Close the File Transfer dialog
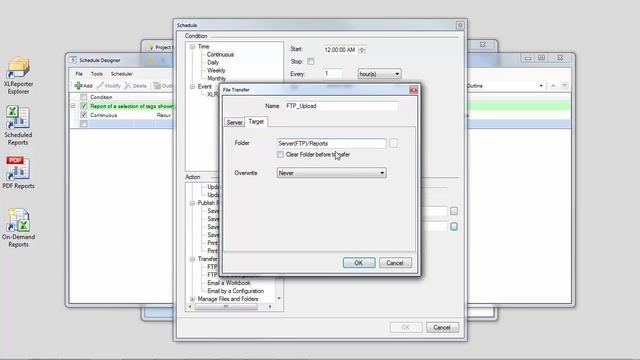Screen dimensions: 640x360 point(413,90)
